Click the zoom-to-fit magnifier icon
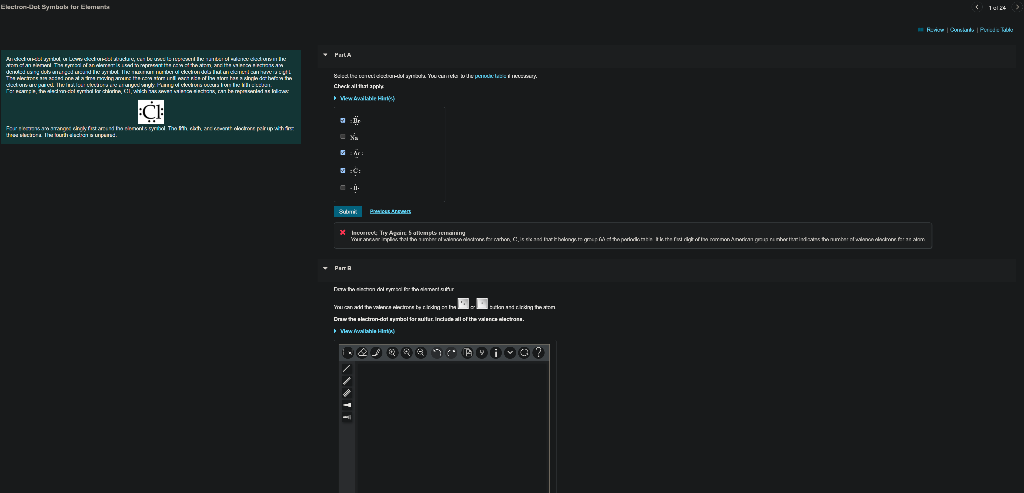The height and width of the screenshot is (493, 1024). coord(392,353)
